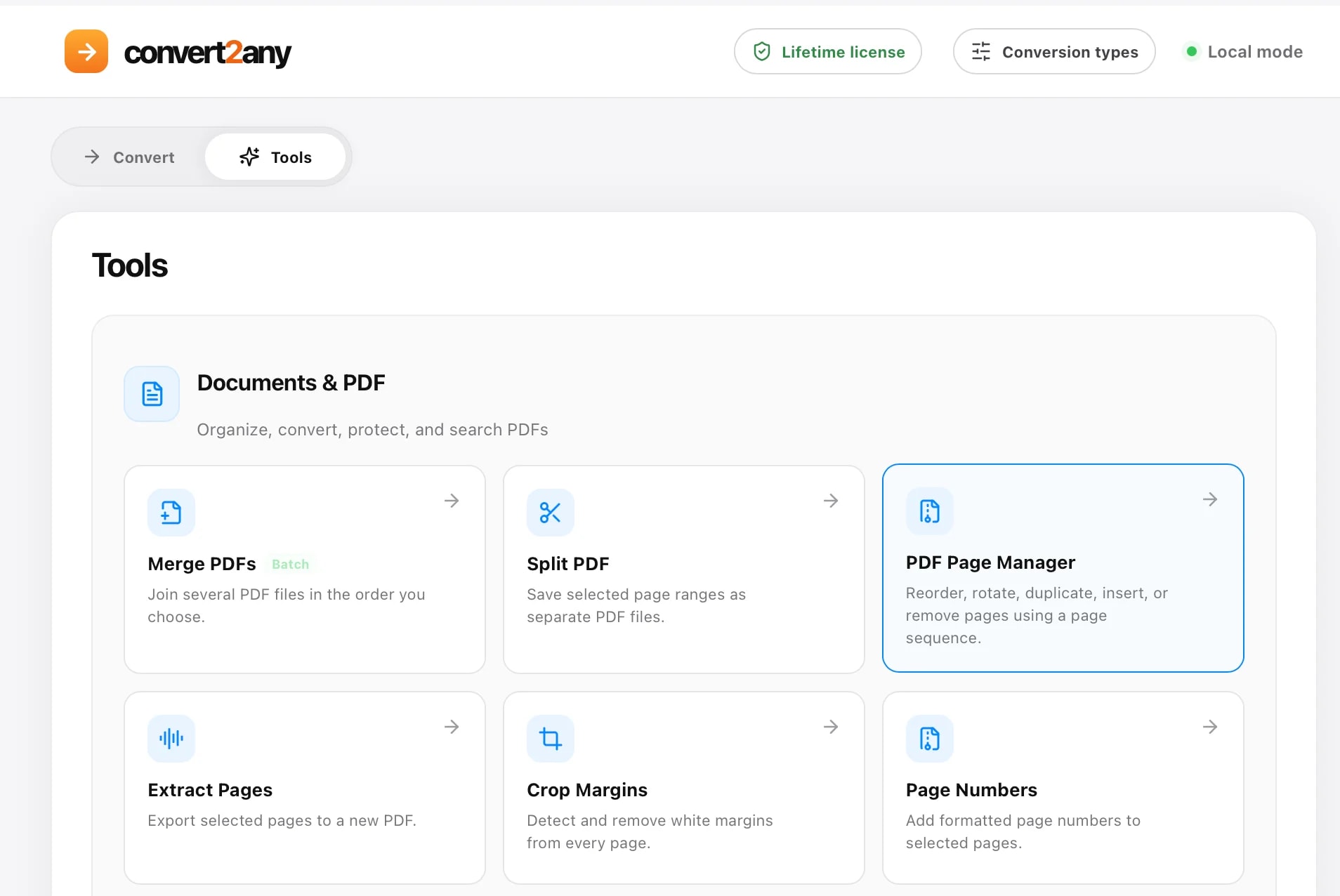Screen dimensions: 1340x896
Task: Open Conversion types settings
Action: [x=1054, y=51]
